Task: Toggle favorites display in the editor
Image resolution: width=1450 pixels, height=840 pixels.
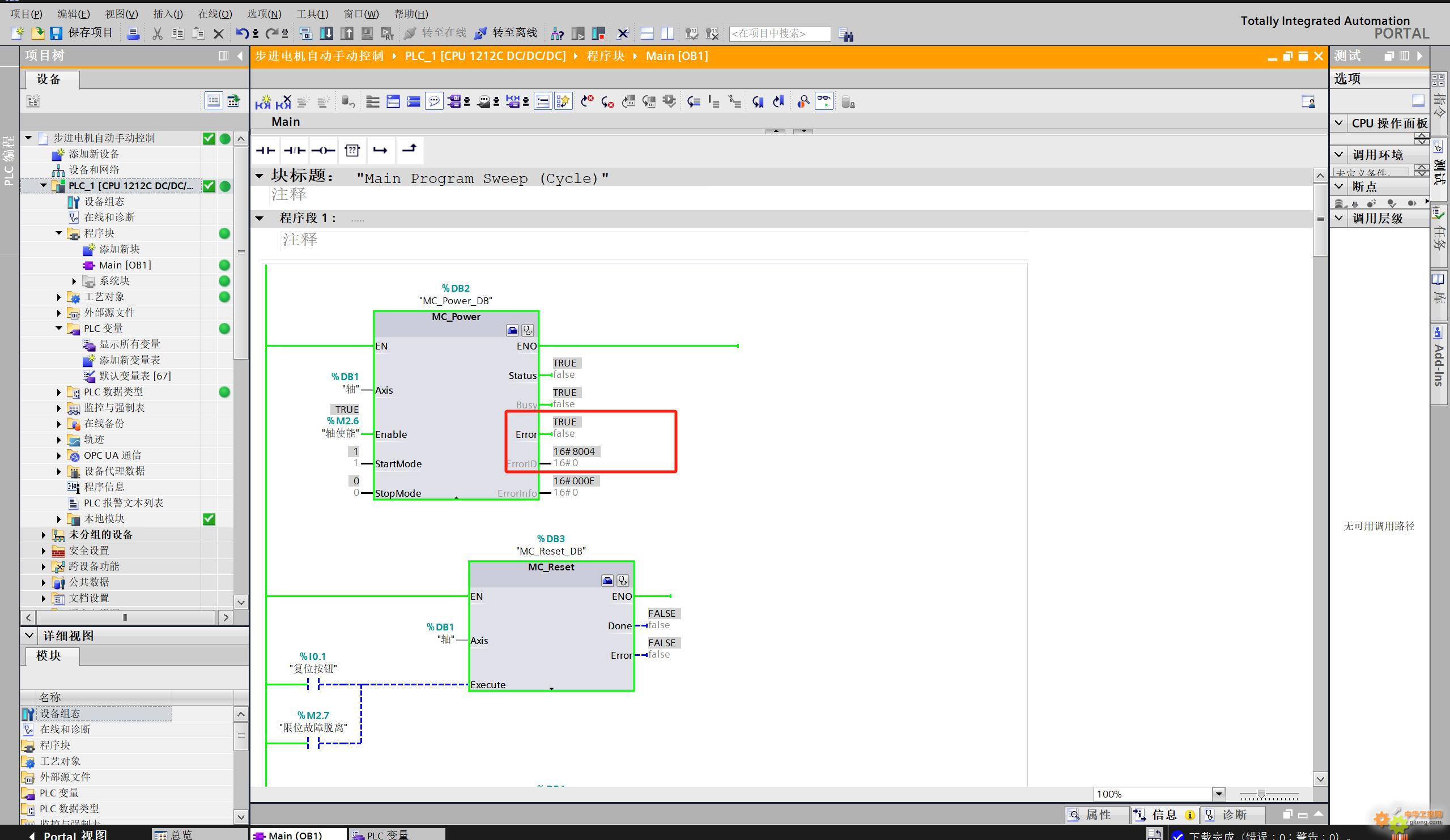Action: (x=563, y=102)
